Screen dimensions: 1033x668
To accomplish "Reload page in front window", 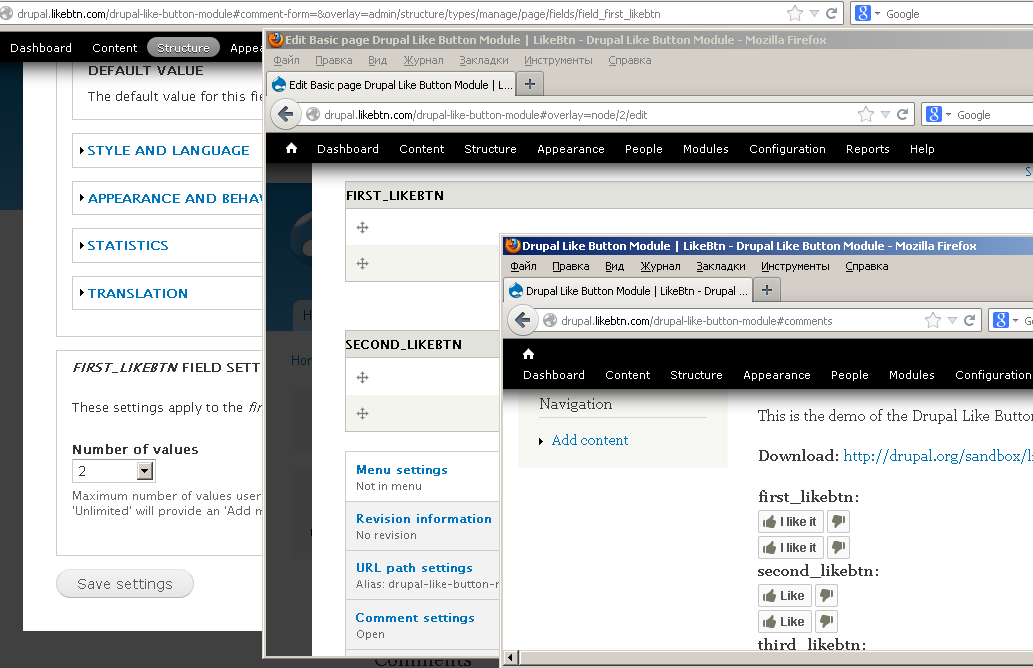I will 969,321.
